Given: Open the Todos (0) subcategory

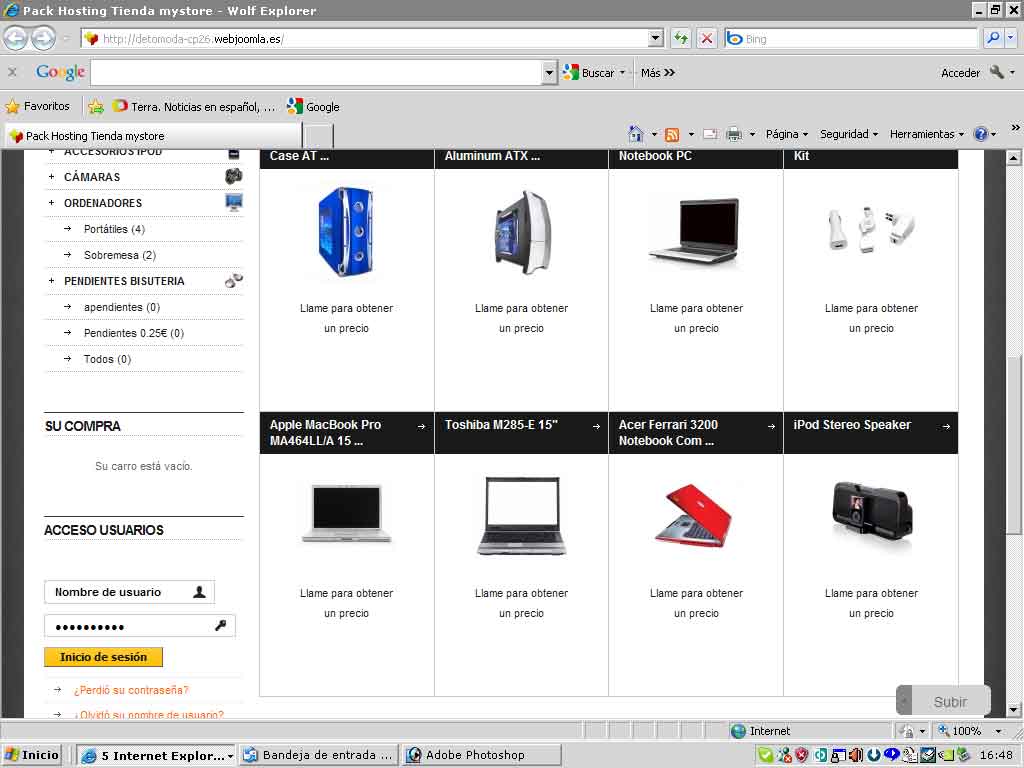Looking at the screenshot, I should (107, 359).
